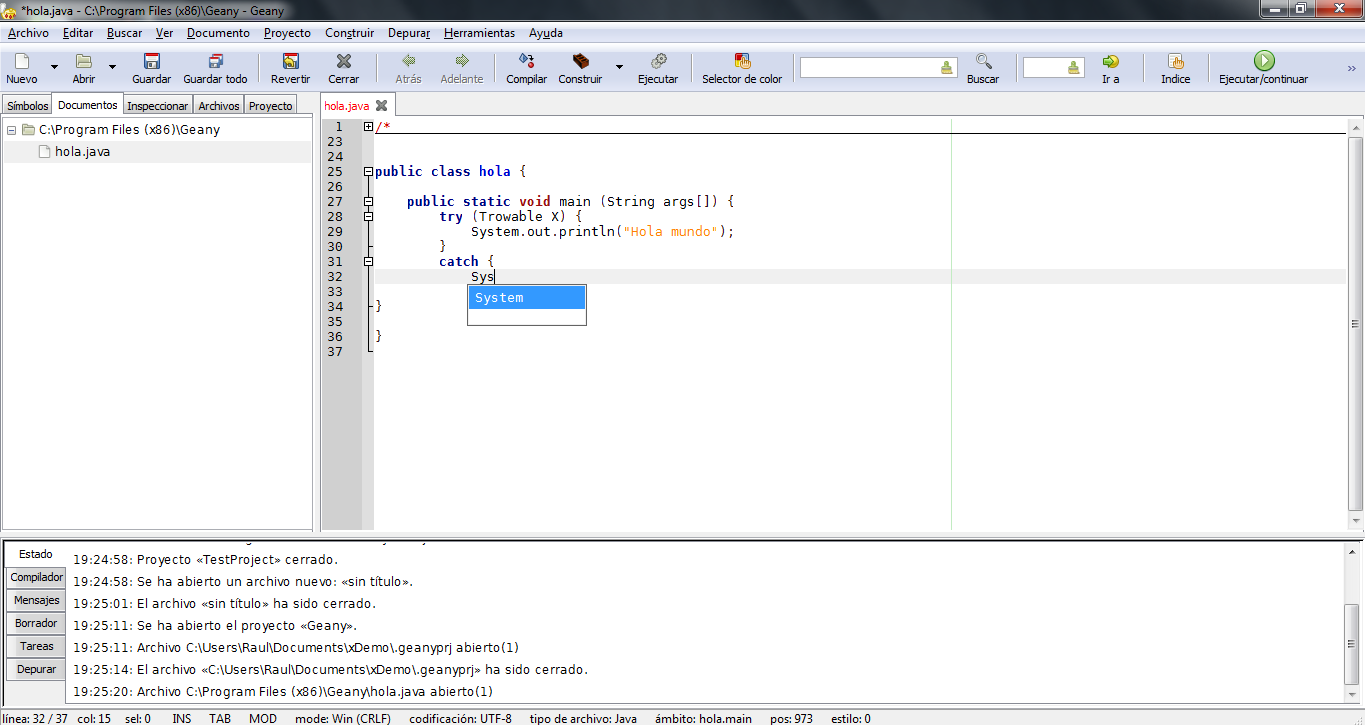
Task: Open the Buscar menu
Action: (x=125, y=33)
